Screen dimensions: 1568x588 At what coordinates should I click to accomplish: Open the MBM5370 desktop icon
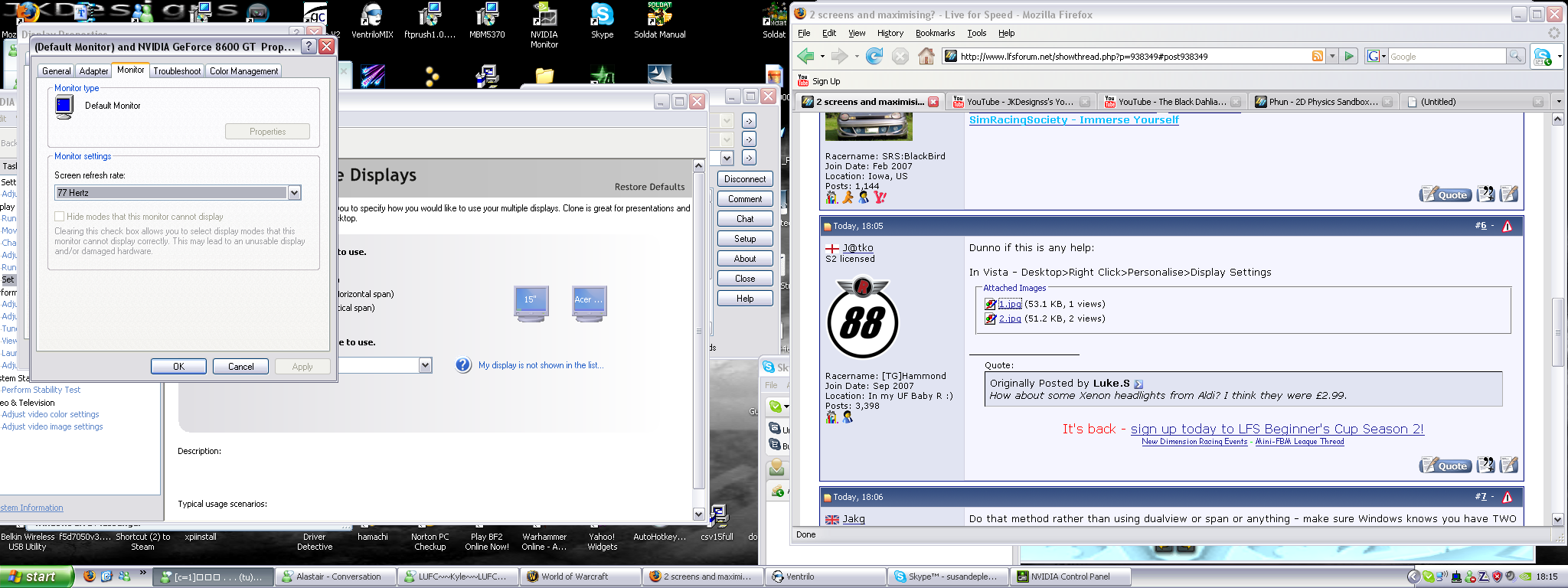pyautogui.click(x=487, y=21)
